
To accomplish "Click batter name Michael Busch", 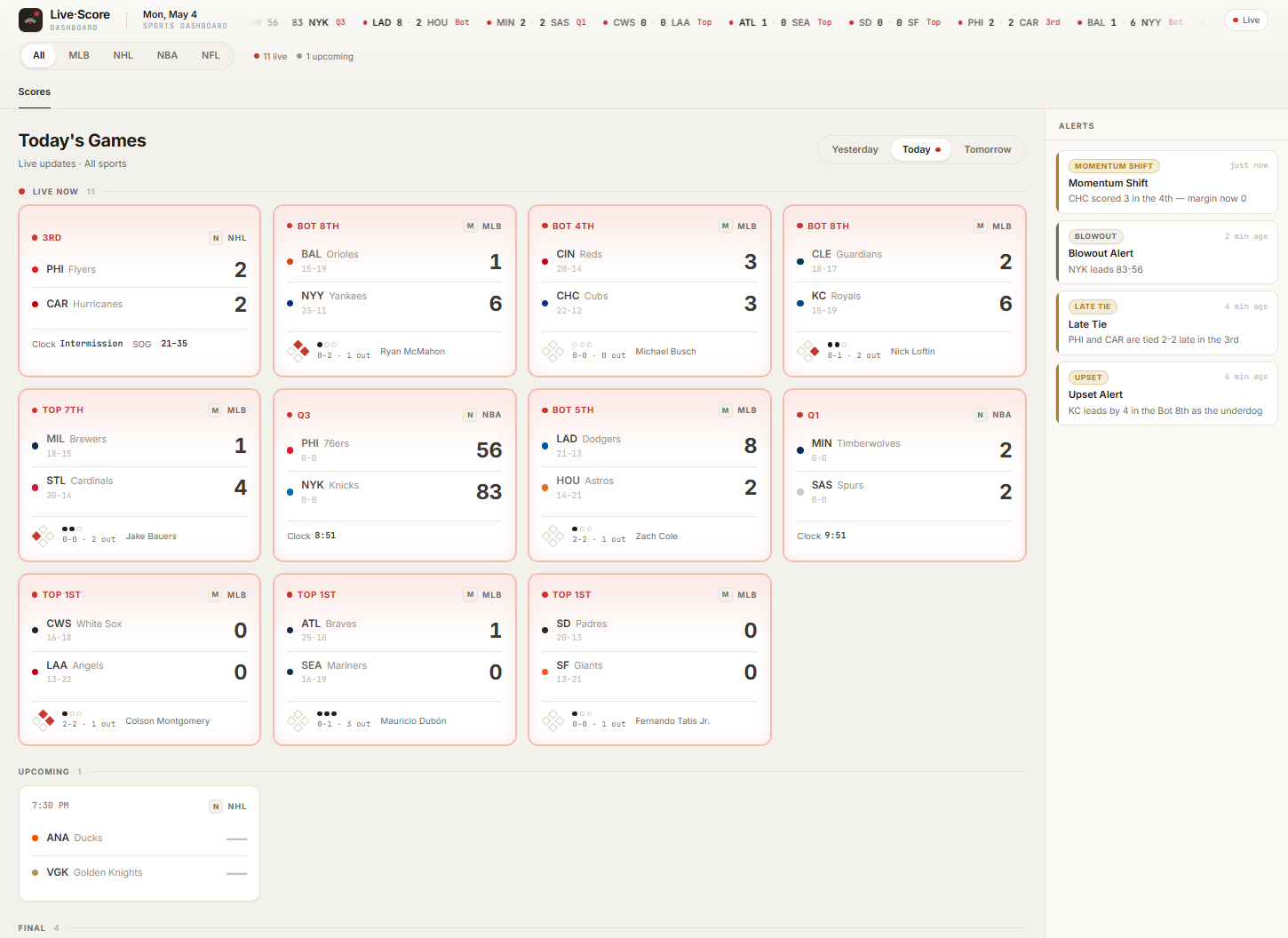I will (665, 352).
